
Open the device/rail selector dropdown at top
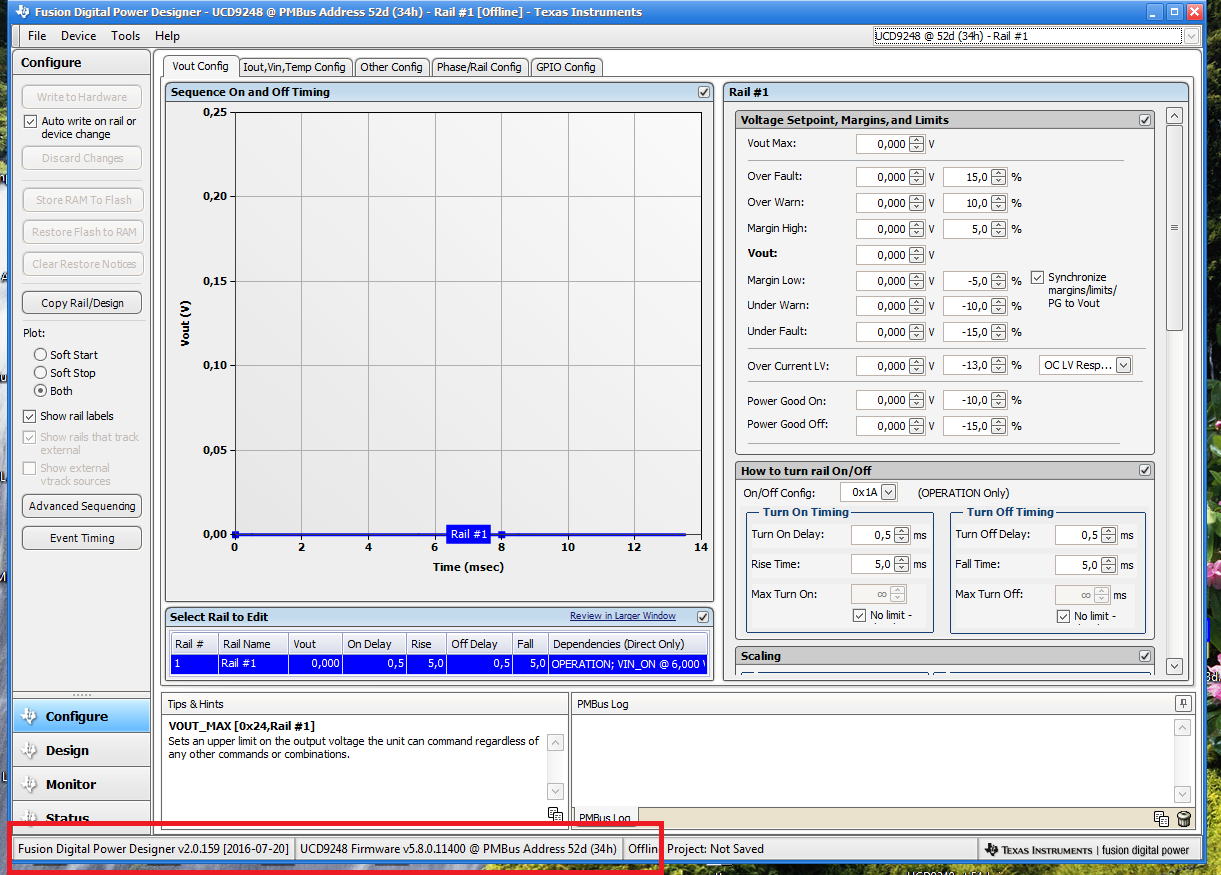1191,36
